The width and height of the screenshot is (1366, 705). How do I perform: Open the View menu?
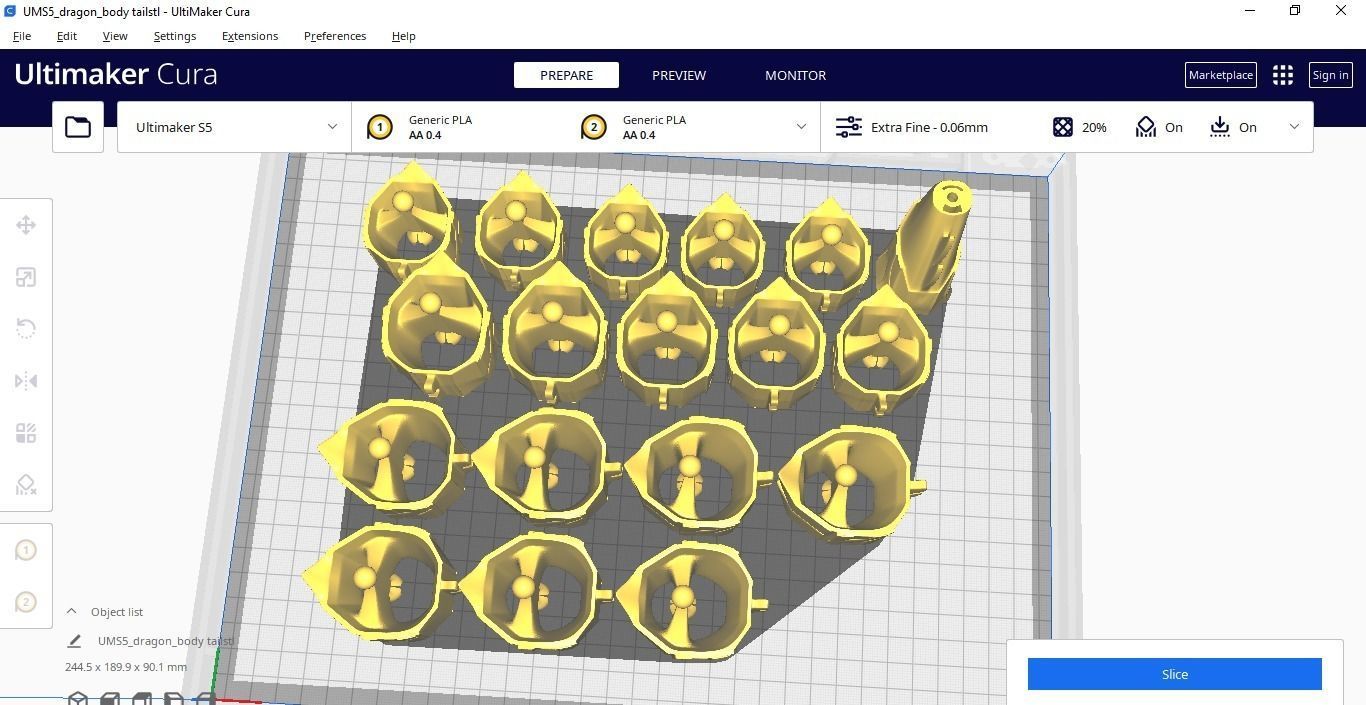[115, 36]
